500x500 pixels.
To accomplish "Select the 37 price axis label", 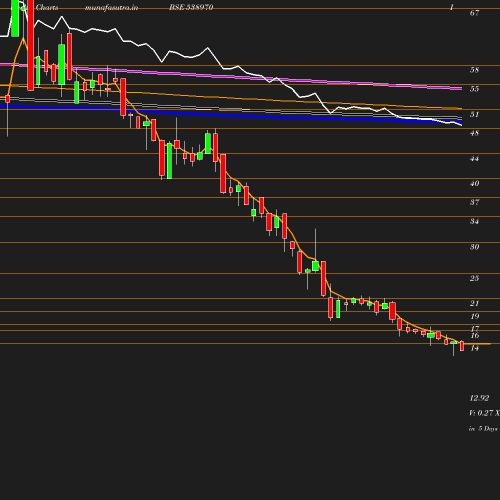I will tap(474, 202).
